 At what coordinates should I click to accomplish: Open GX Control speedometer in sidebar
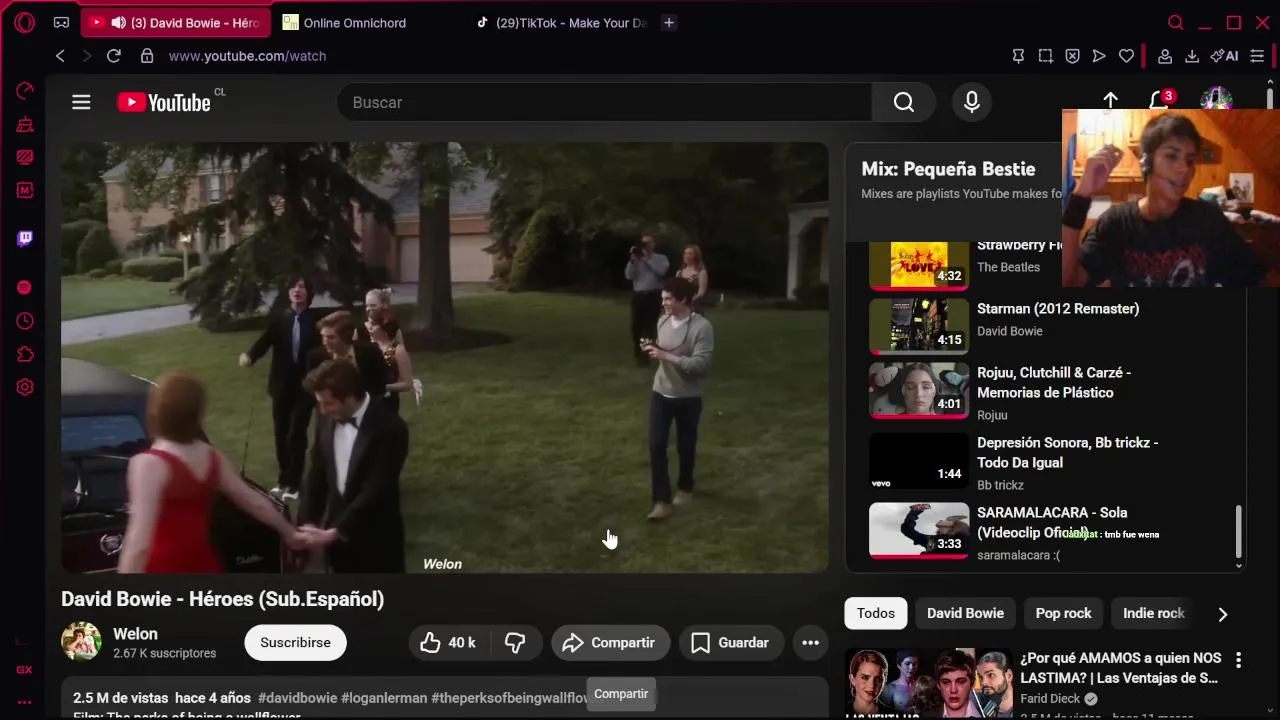point(25,91)
